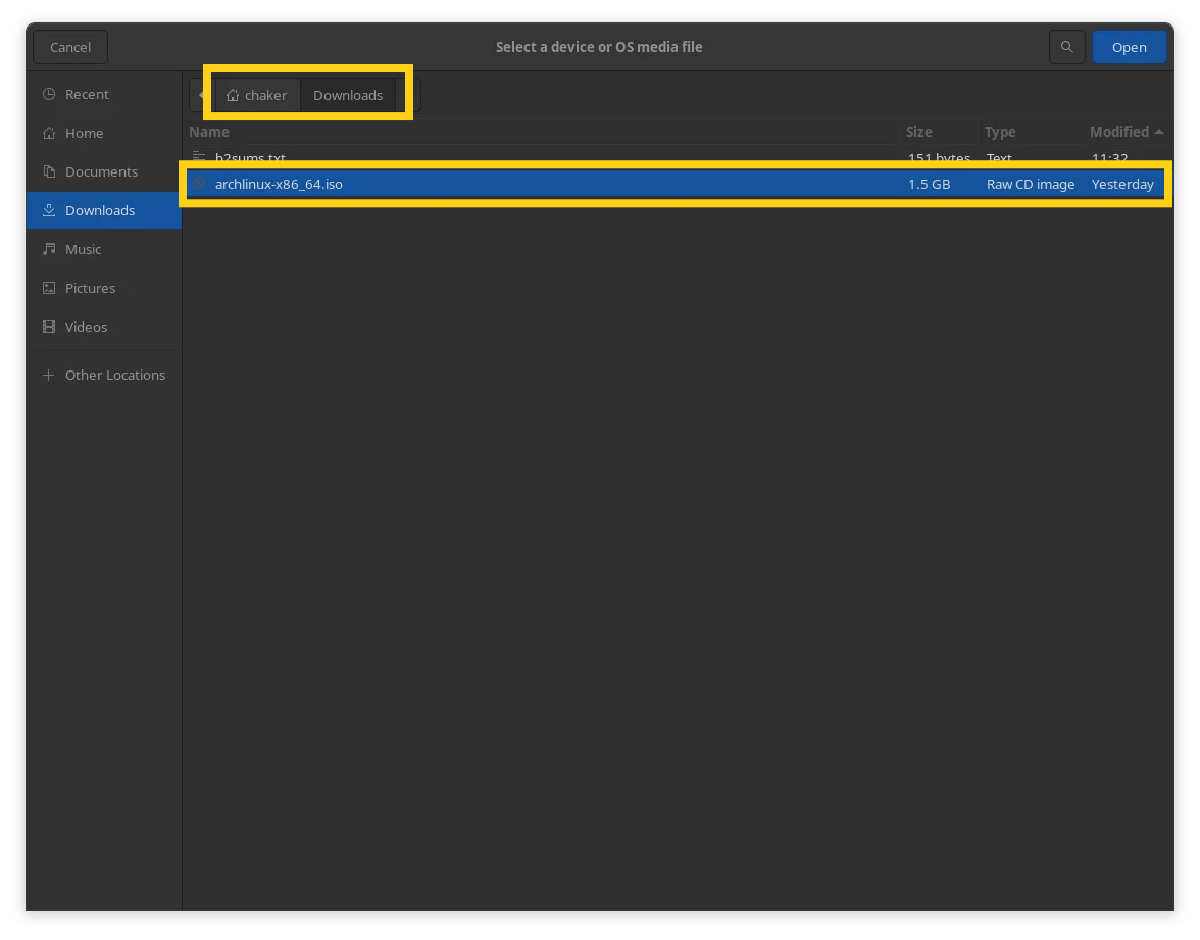Click the plus icon beside Other Locations
The image size is (1200, 940).
click(x=49, y=375)
